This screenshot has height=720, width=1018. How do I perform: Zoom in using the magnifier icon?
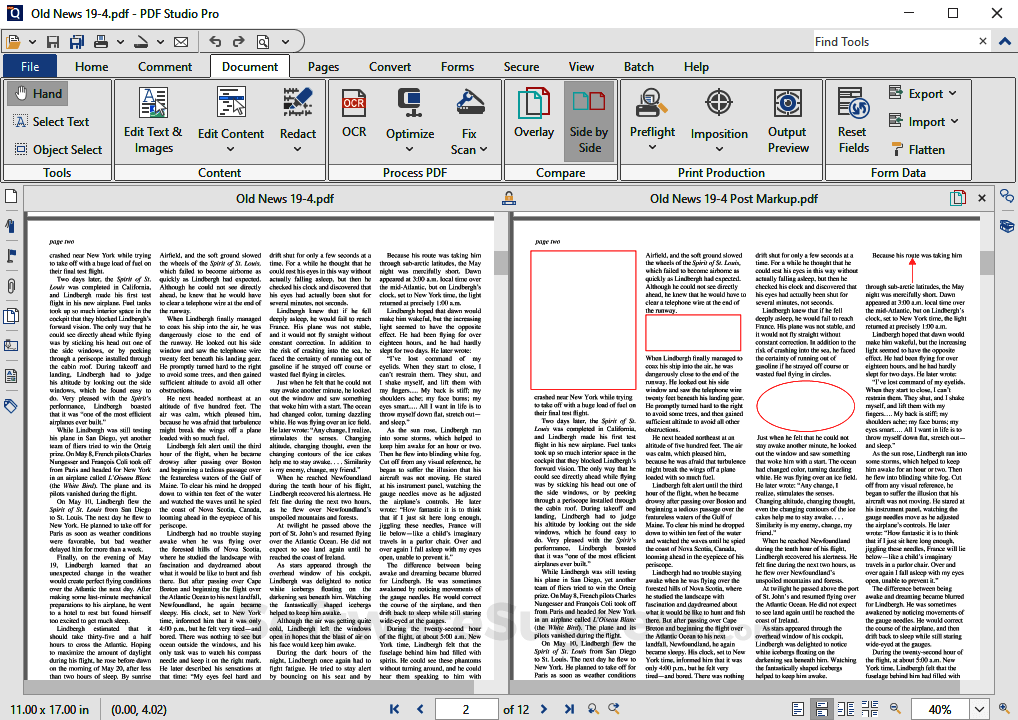tap(1004, 708)
